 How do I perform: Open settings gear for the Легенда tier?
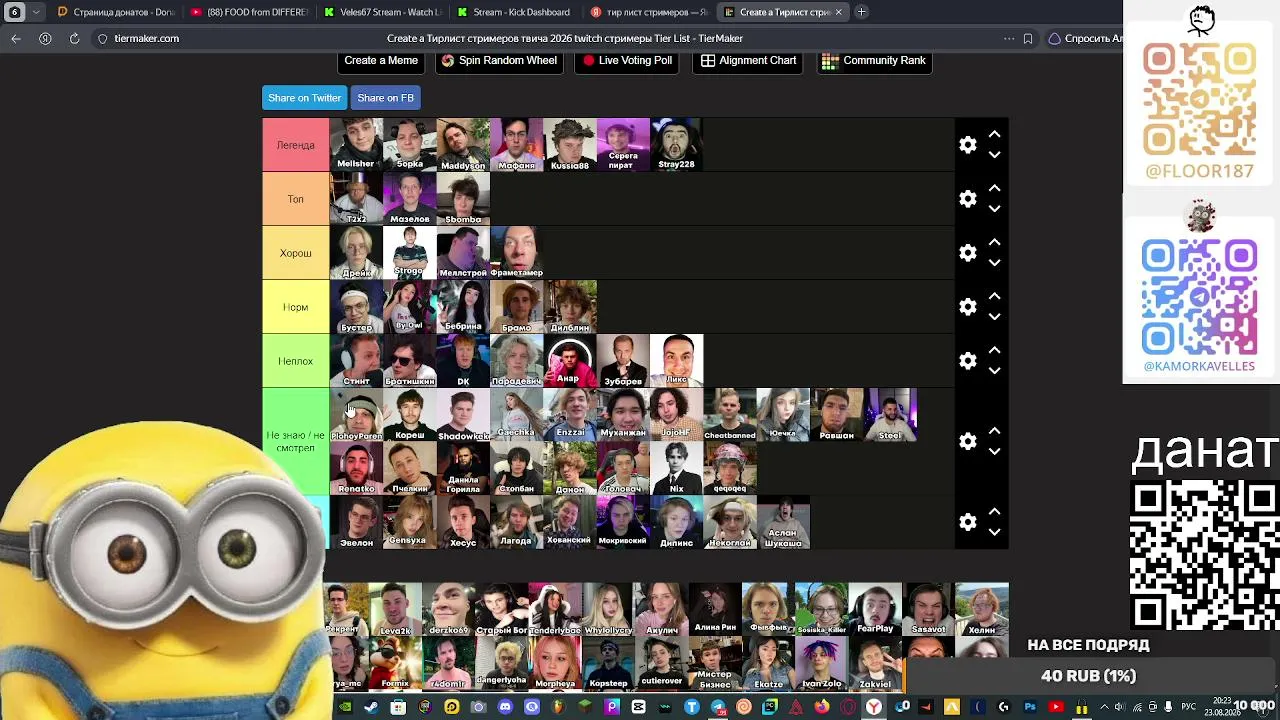[x=968, y=145]
